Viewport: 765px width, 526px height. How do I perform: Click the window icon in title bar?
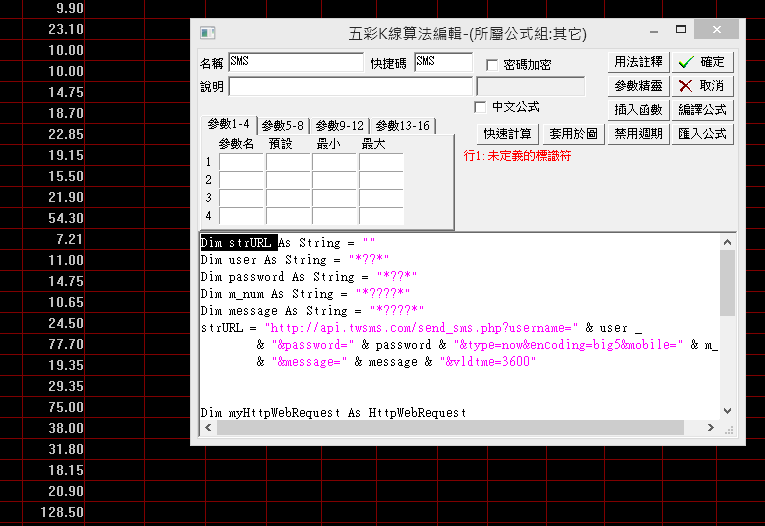coord(207,32)
